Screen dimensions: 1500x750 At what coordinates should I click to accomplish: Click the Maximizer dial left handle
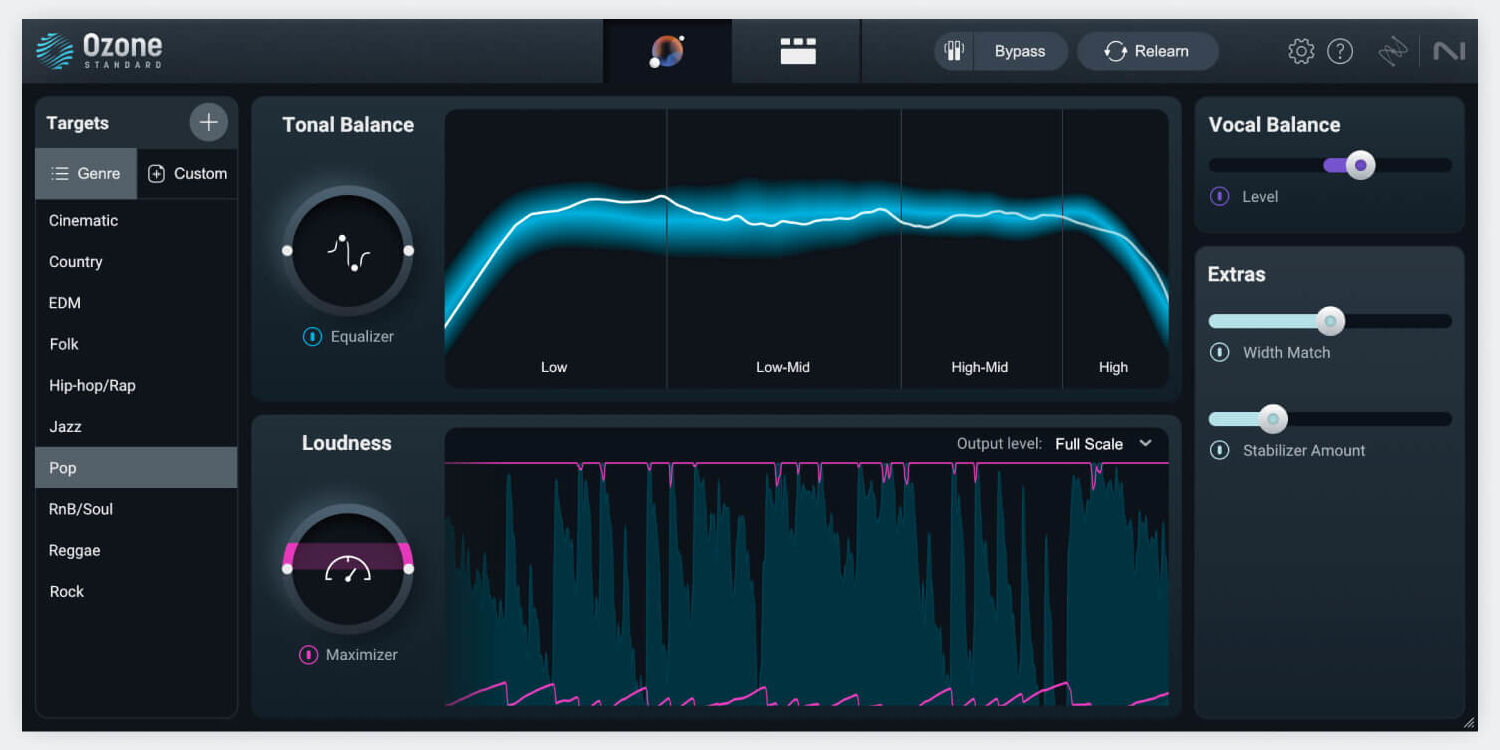(x=287, y=569)
